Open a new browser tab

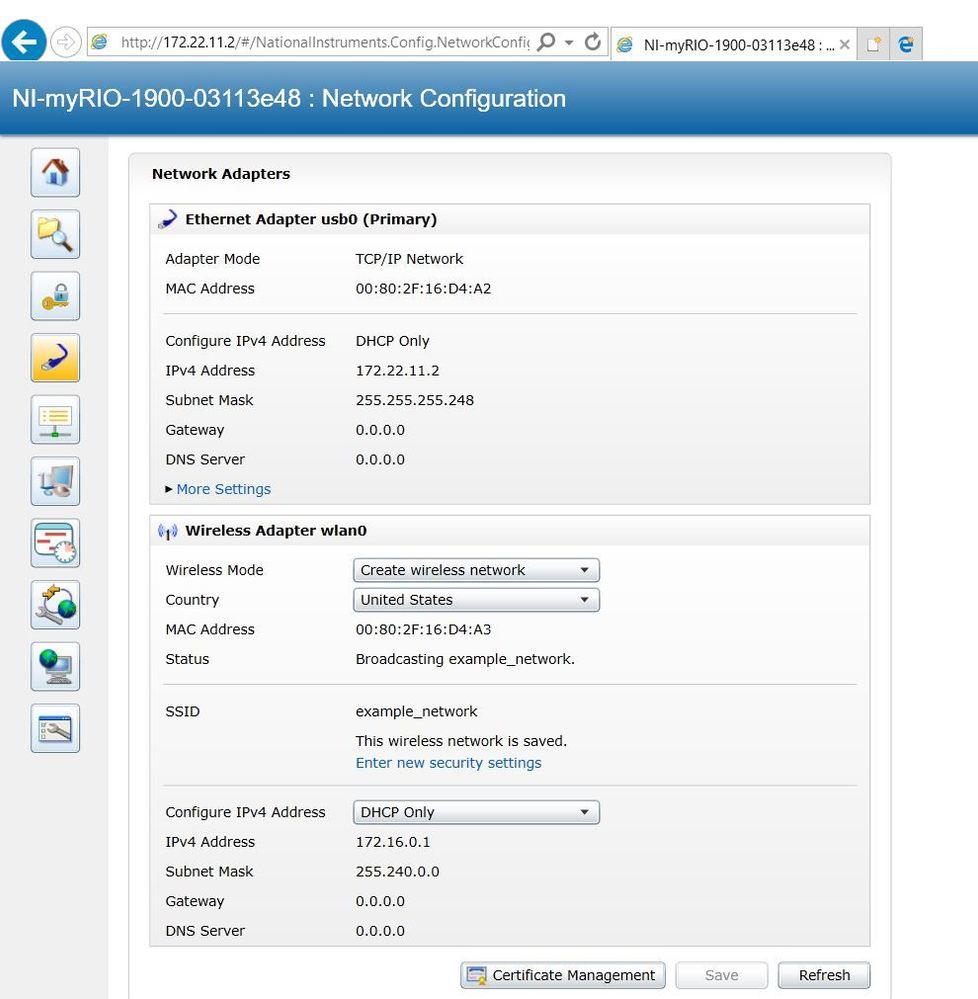[x=873, y=44]
